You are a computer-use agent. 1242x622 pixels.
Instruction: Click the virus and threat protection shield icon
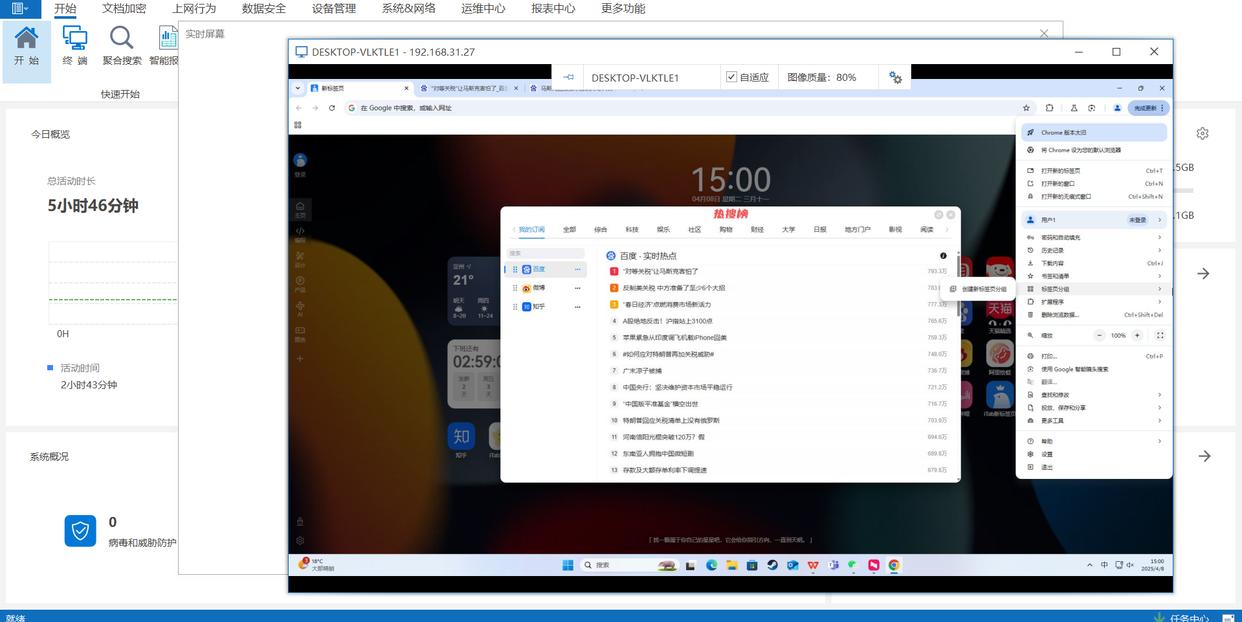80,530
